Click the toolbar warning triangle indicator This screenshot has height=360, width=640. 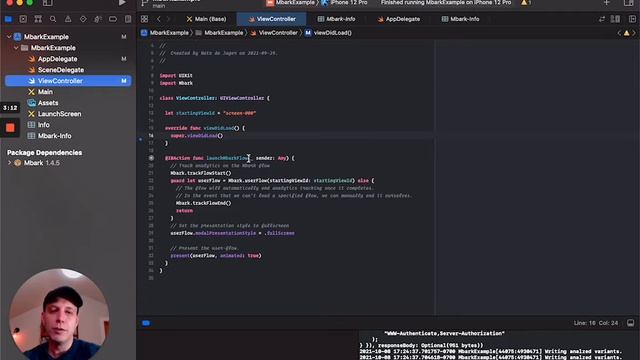pos(525,3)
